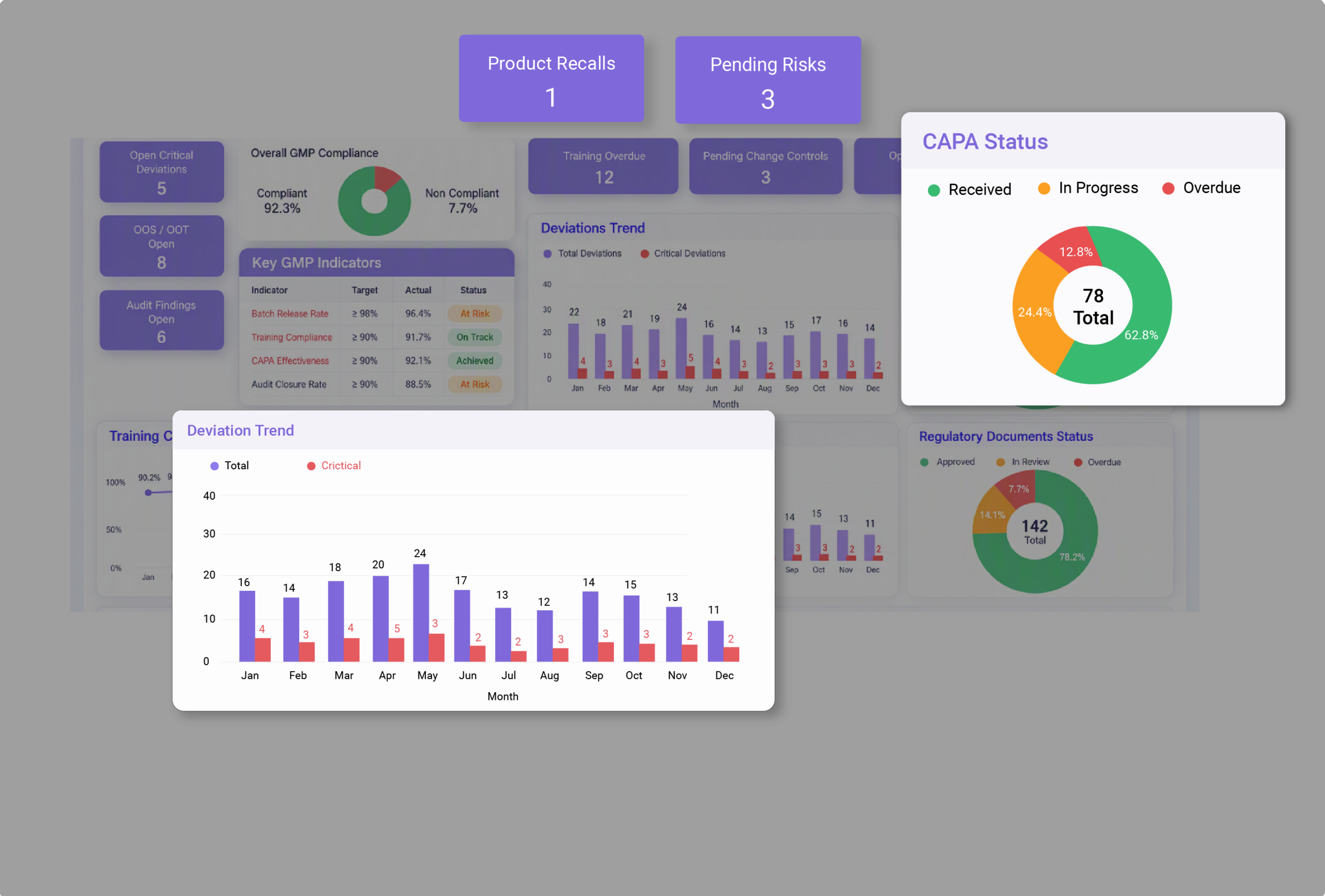Toggle Total series legend in Deviation Trend

[x=229, y=466]
